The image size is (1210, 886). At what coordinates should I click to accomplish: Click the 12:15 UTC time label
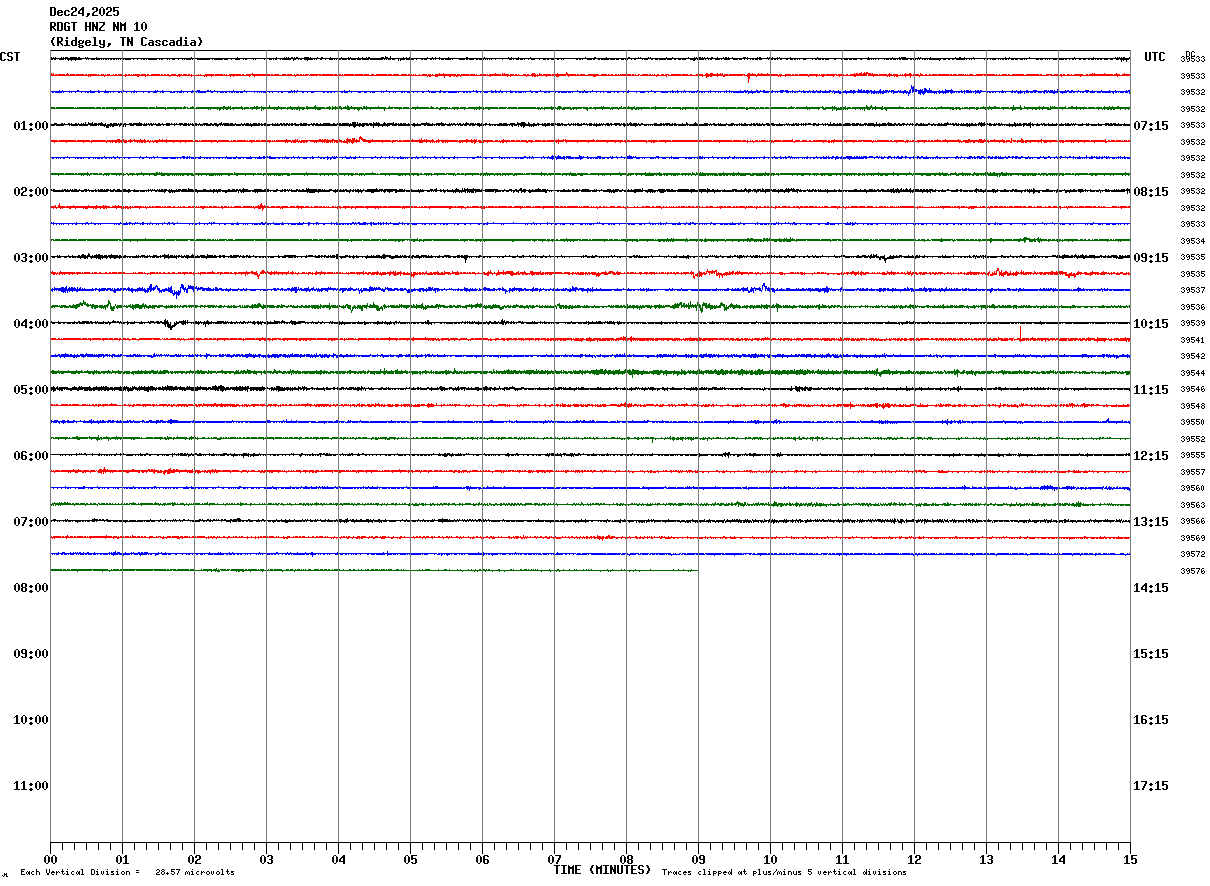(1151, 456)
